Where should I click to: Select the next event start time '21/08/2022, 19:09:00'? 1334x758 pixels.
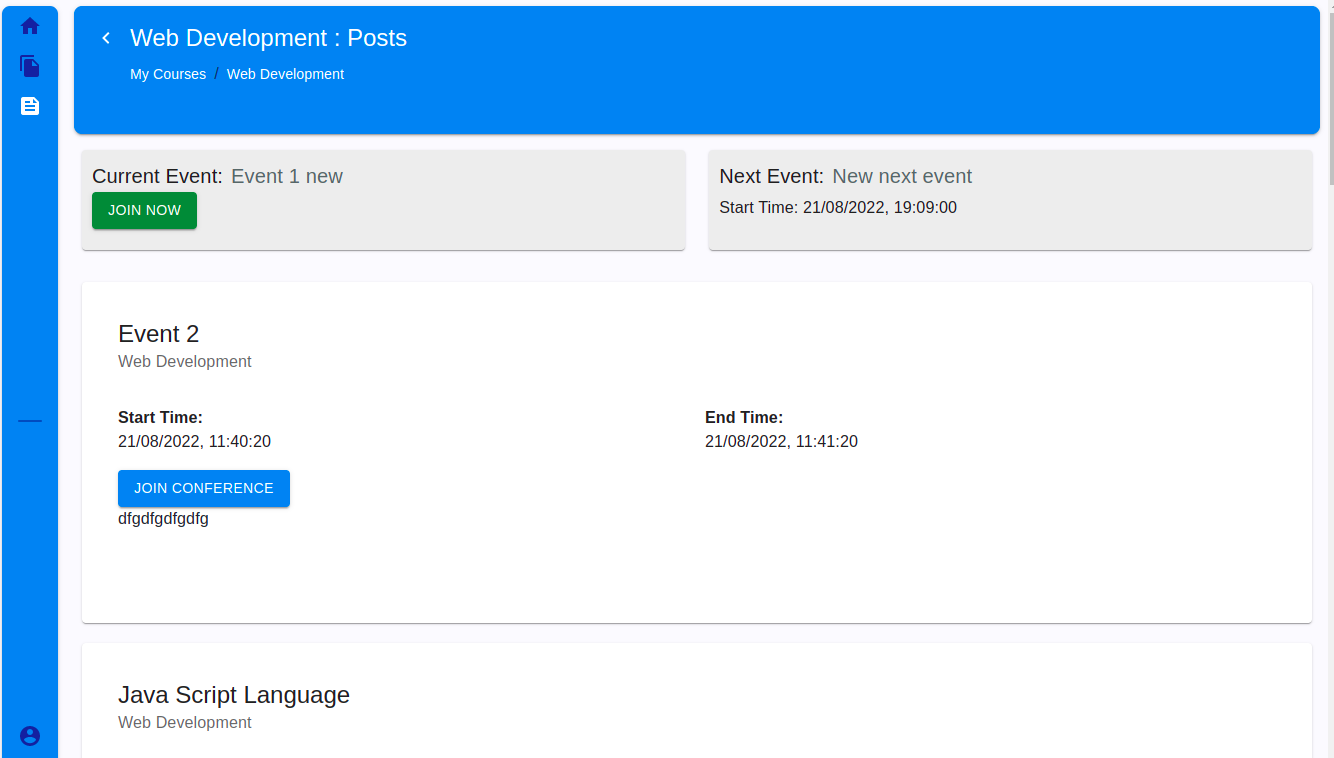click(880, 208)
